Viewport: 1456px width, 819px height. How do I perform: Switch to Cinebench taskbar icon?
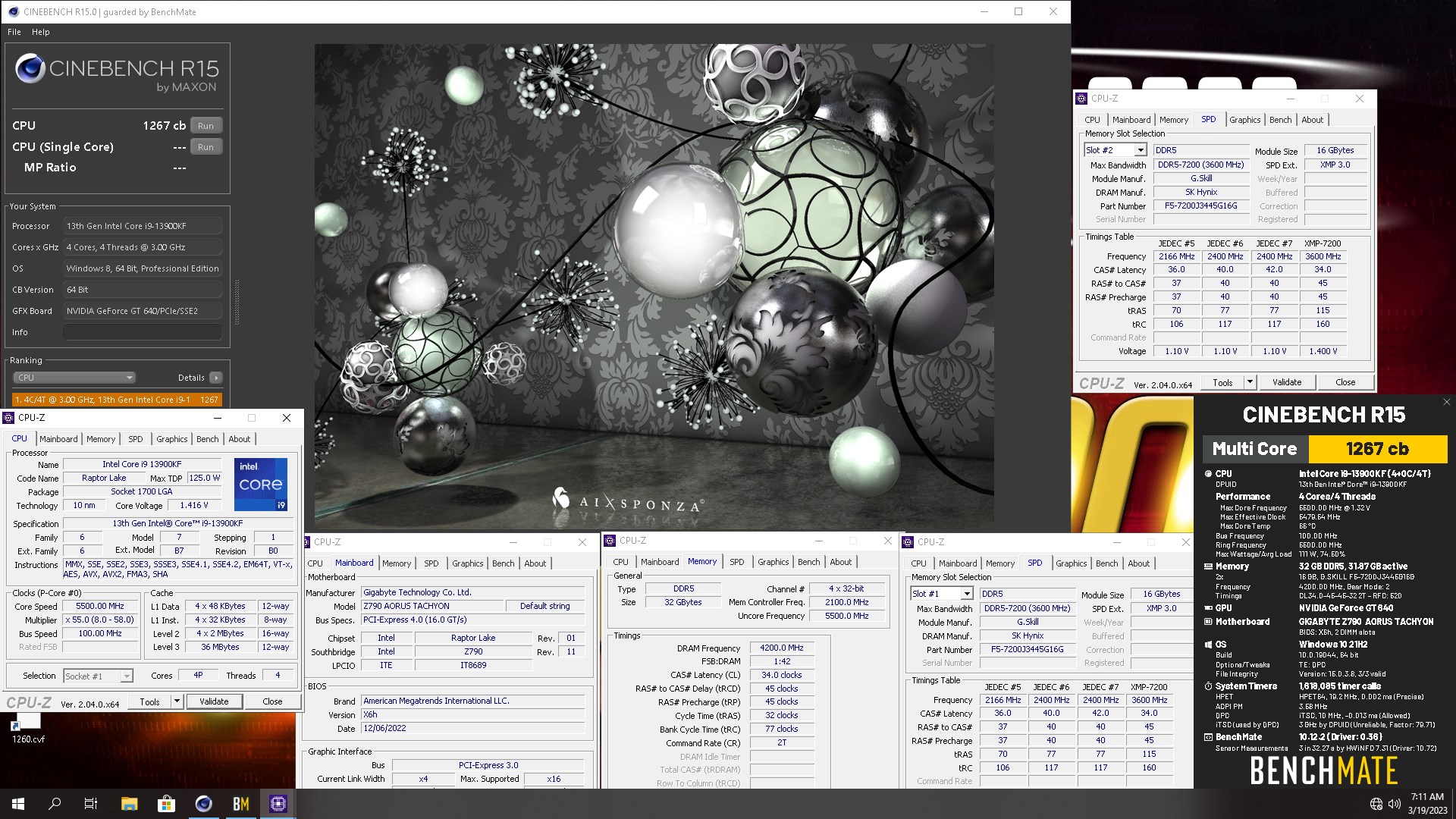(x=203, y=804)
